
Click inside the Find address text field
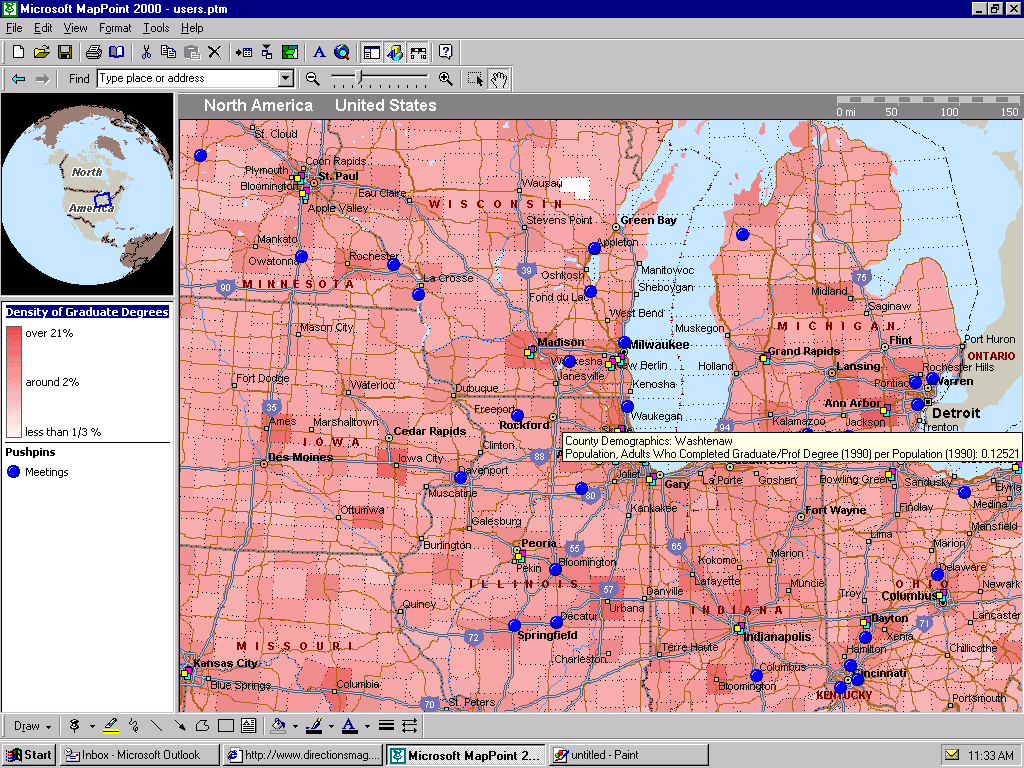tap(186, 78)
